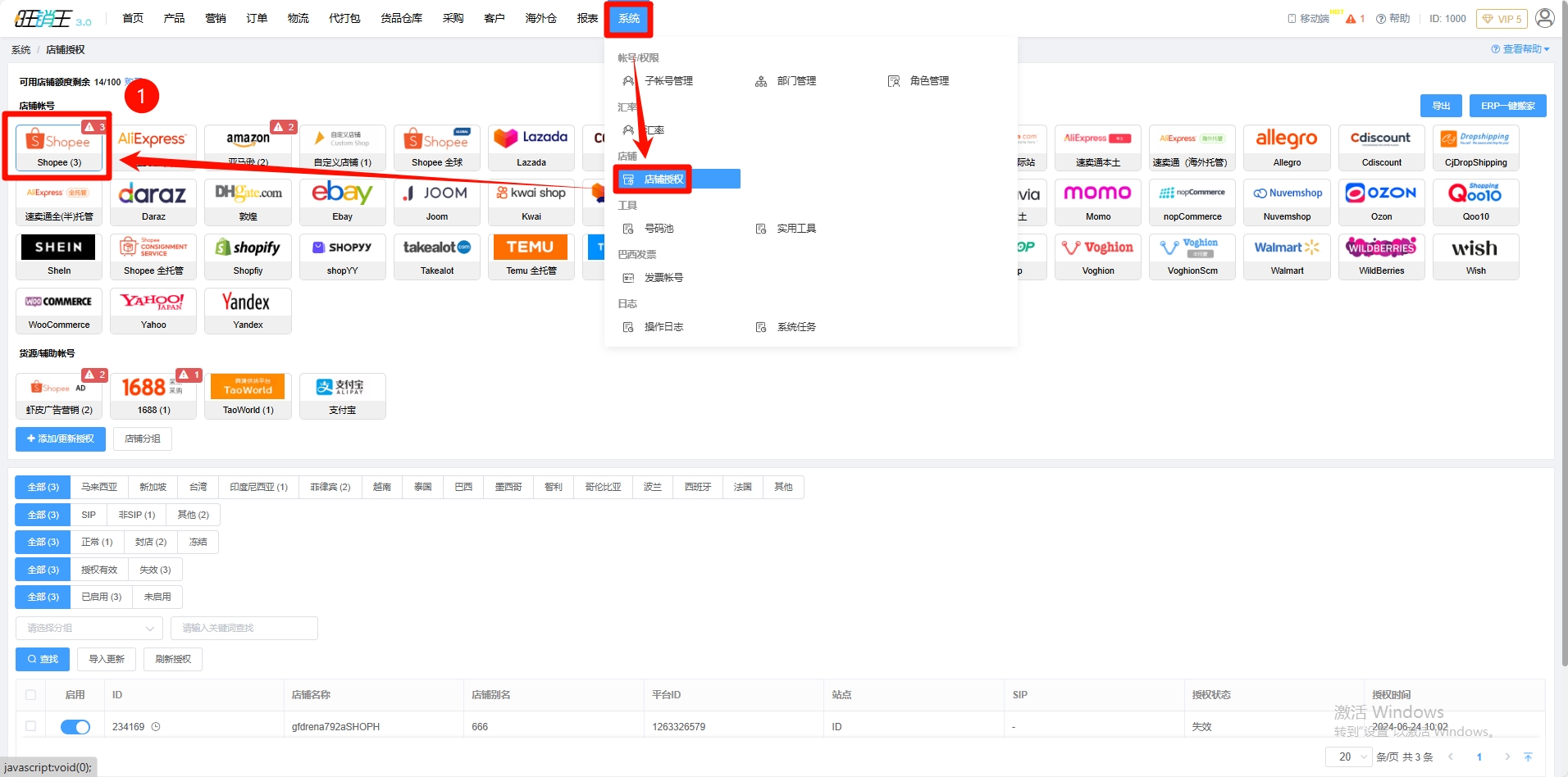This screenshot has width=1568, height=777.
Task: Open the 子帐号管理 menu entry
Action: point(668,81)
